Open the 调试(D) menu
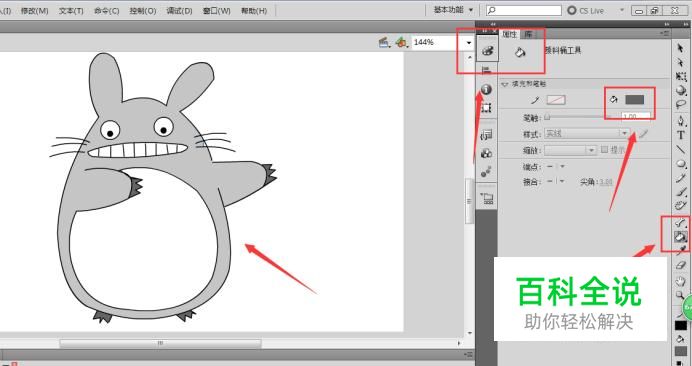The height and width of the screenshot is (366, 692). [x=179, y=11]
